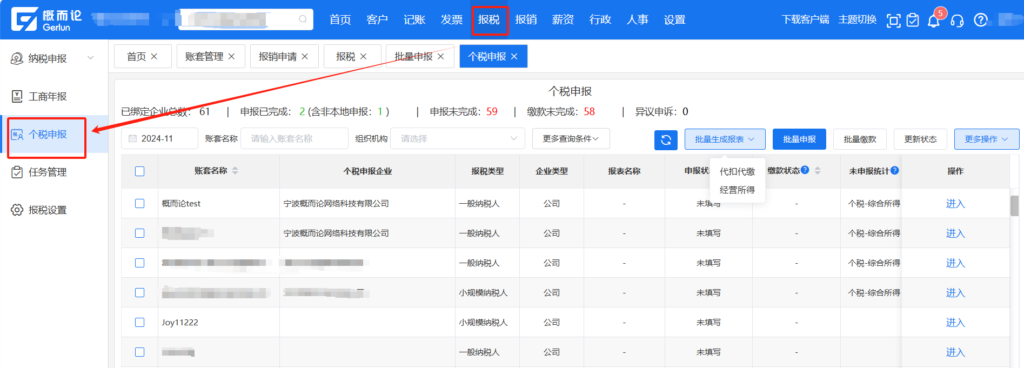Image resolution: width=1024 pixels, height=368 pixels.
Task: Open the 发票 top navigation menu
Action: coord(451,20)
